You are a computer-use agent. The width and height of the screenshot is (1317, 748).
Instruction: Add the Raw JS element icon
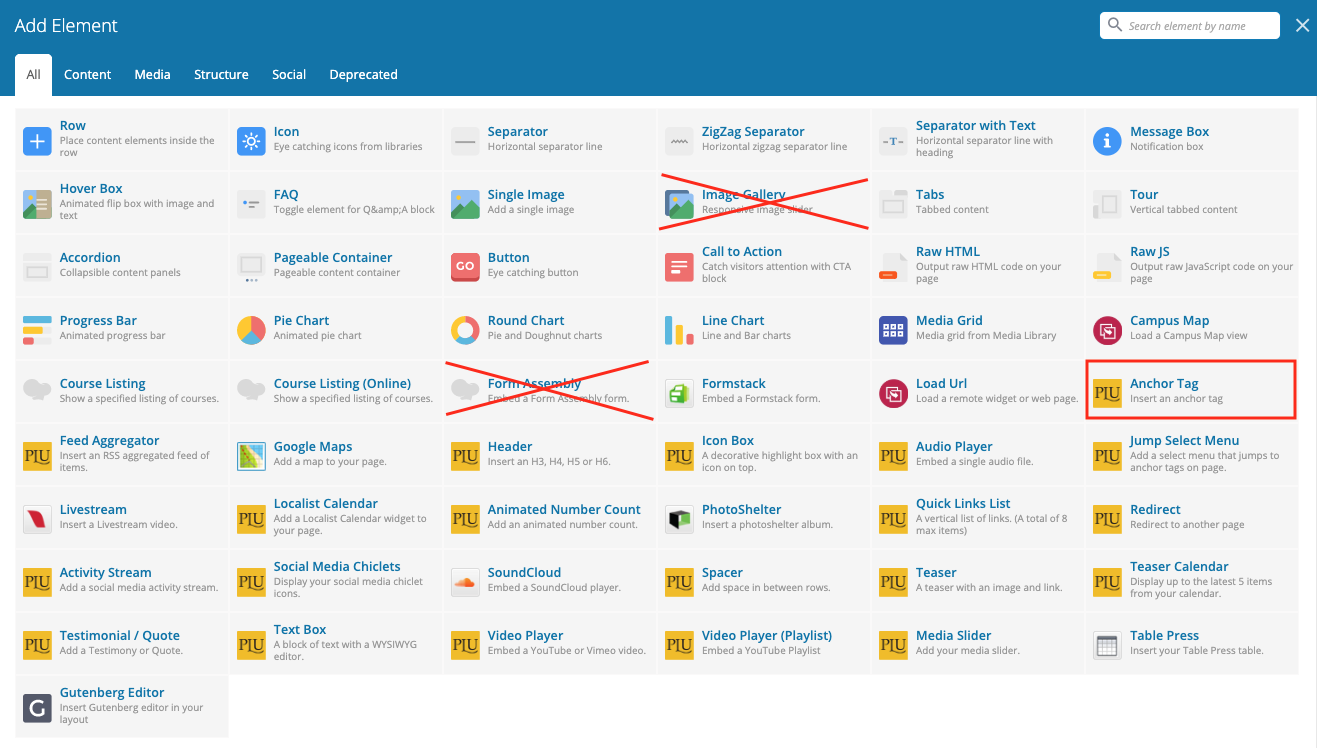[1107, 267]
